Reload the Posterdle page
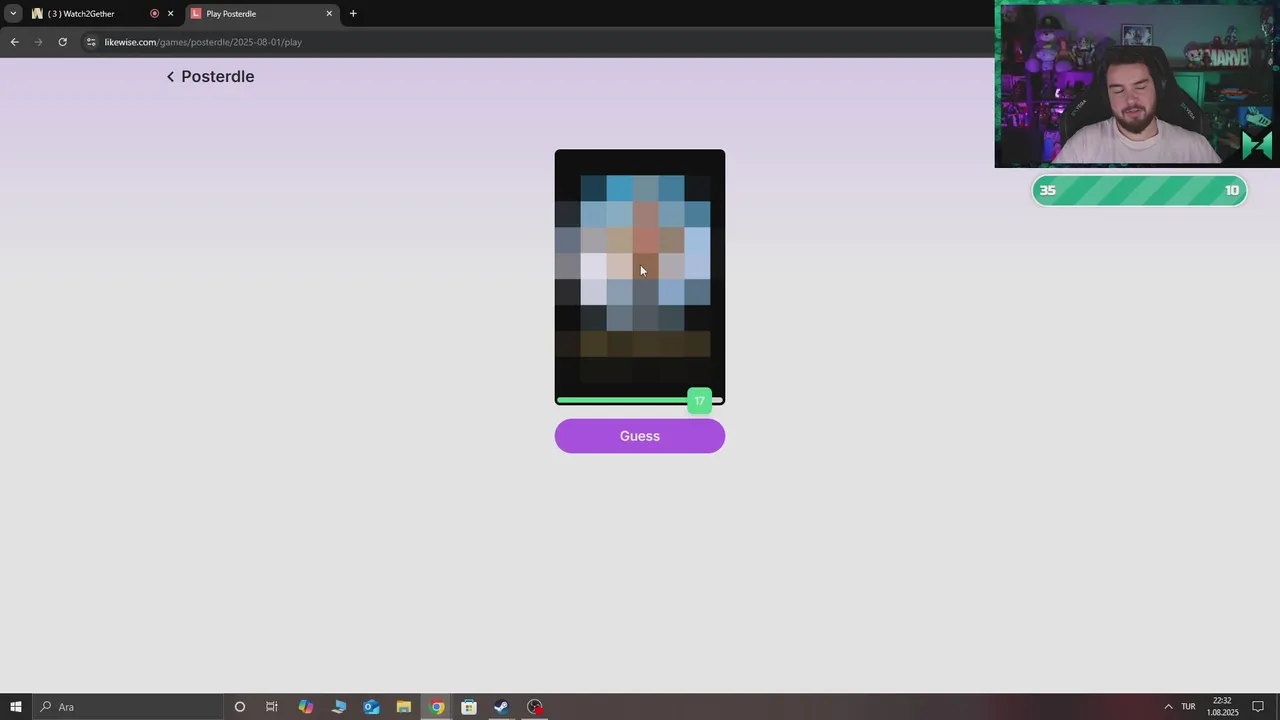 [62, 42]
